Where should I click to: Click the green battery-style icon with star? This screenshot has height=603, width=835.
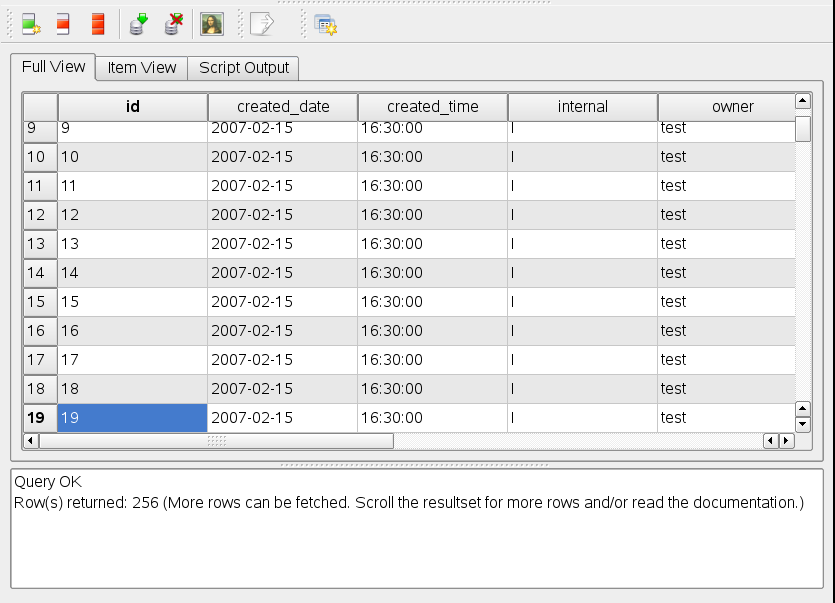[x=31, y=24]
